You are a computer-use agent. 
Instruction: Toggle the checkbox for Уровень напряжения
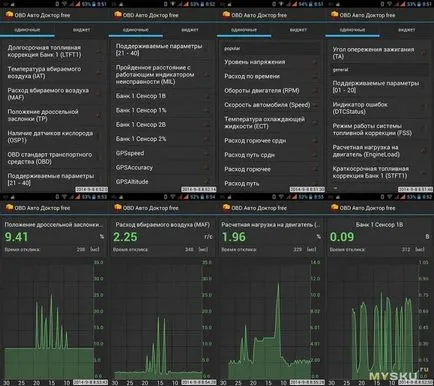pyautogui.click(x=315, y=62)
